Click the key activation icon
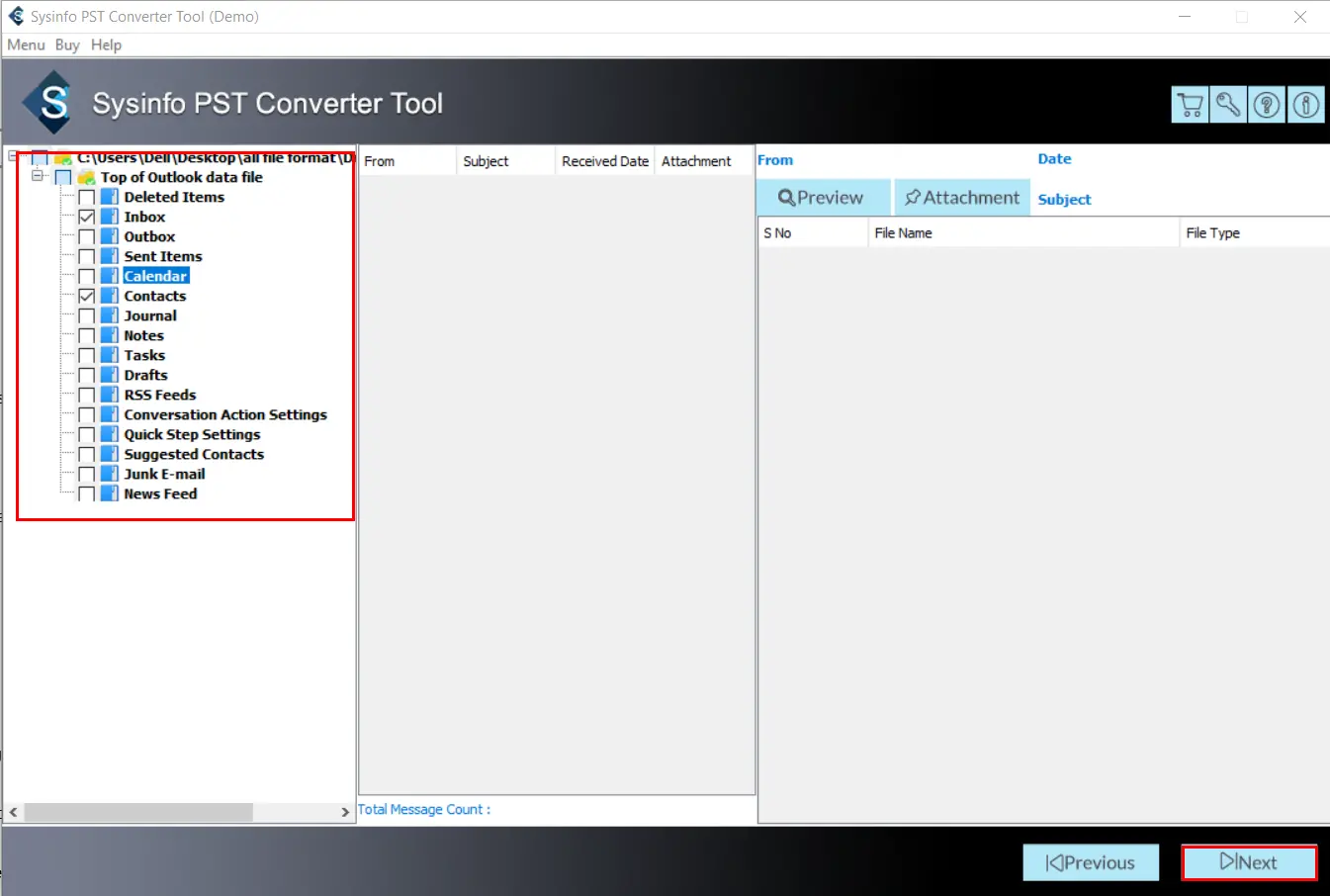Image resolution: width=1330 pixels, height=896 pixels. [x=1228, y=105]
